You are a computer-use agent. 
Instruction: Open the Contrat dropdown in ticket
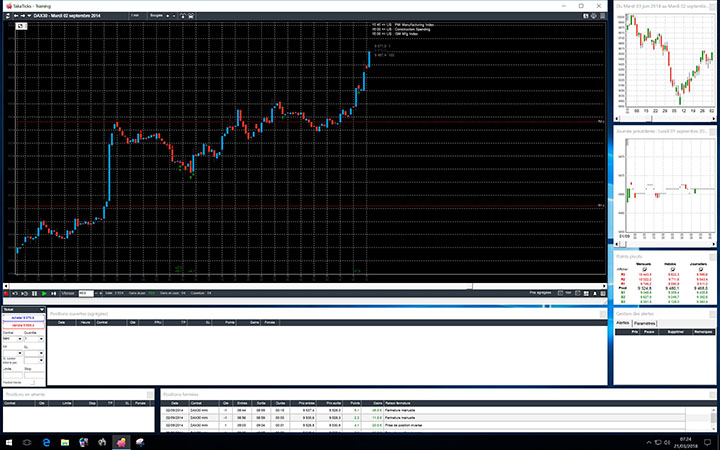[20, 339]
